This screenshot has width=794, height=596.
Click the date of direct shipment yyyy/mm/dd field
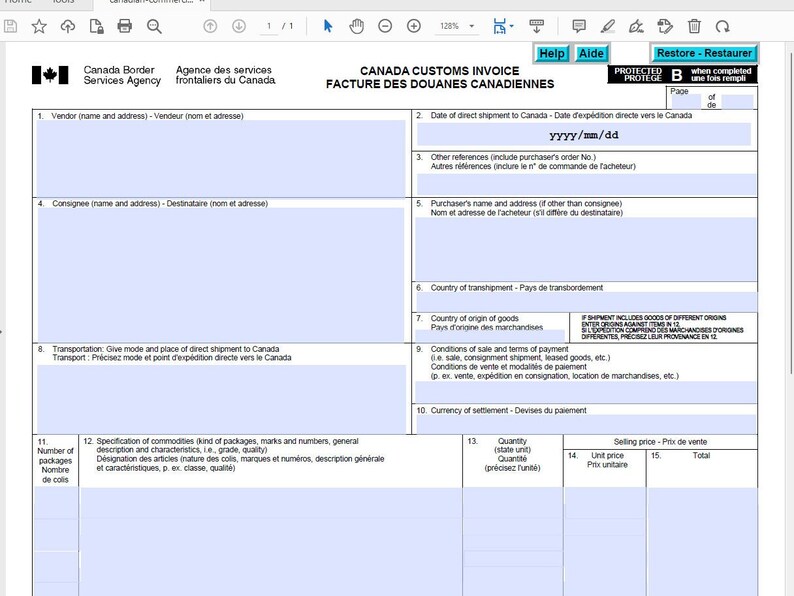tap(583, 135)
